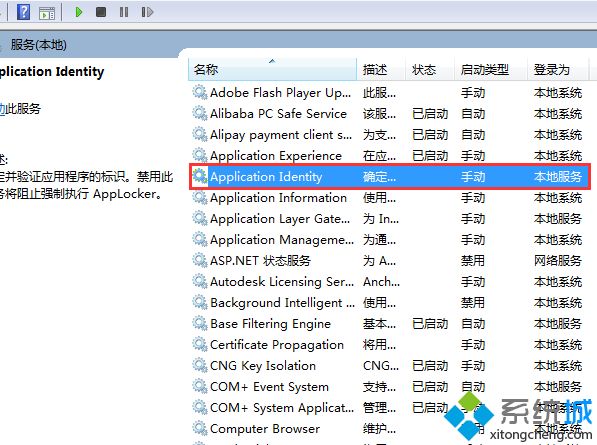Click gear icon of Application Identity
The image size is (597, 445).
tap(200, 176)
